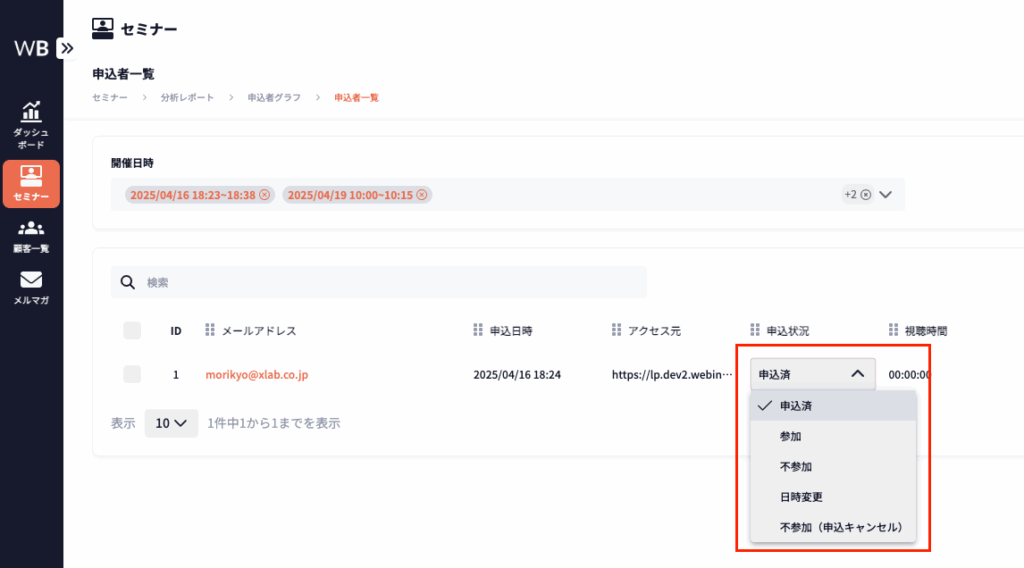
Task: Expand the sidebar with the double-chevron button
Action: [66, 48]
